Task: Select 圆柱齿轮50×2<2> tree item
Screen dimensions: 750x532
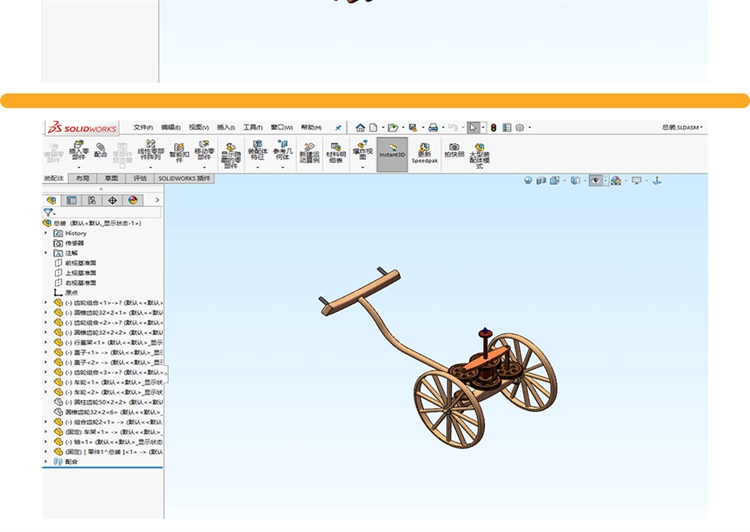Action: pos(108,402)
